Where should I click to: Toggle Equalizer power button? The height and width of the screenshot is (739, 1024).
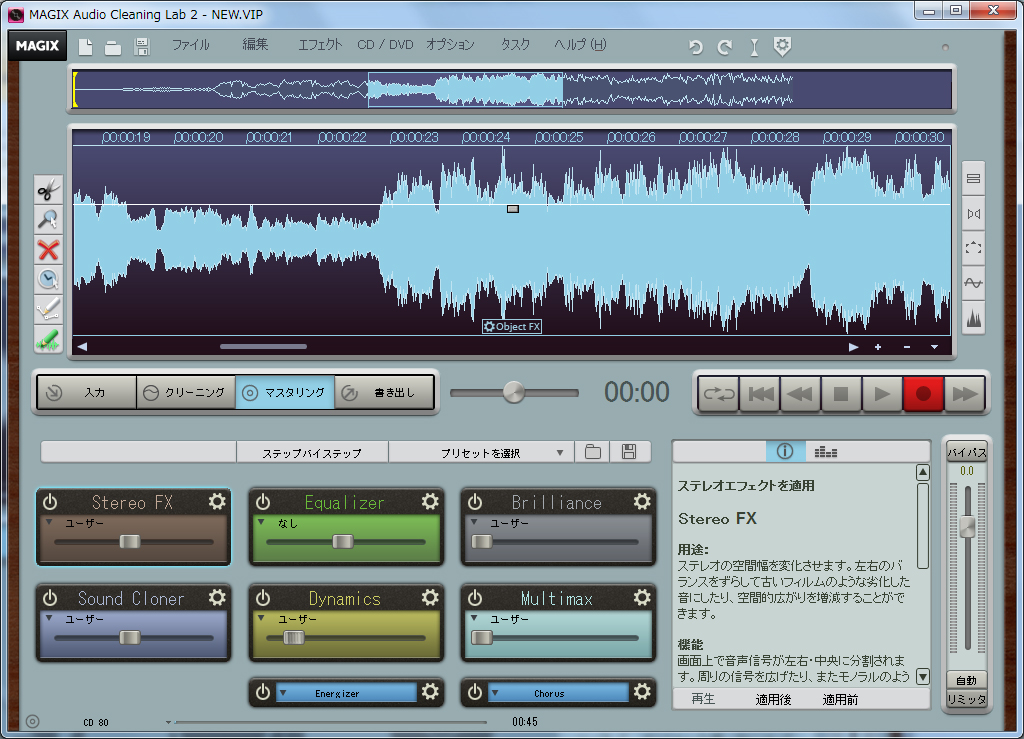click(x=263, y=502)
